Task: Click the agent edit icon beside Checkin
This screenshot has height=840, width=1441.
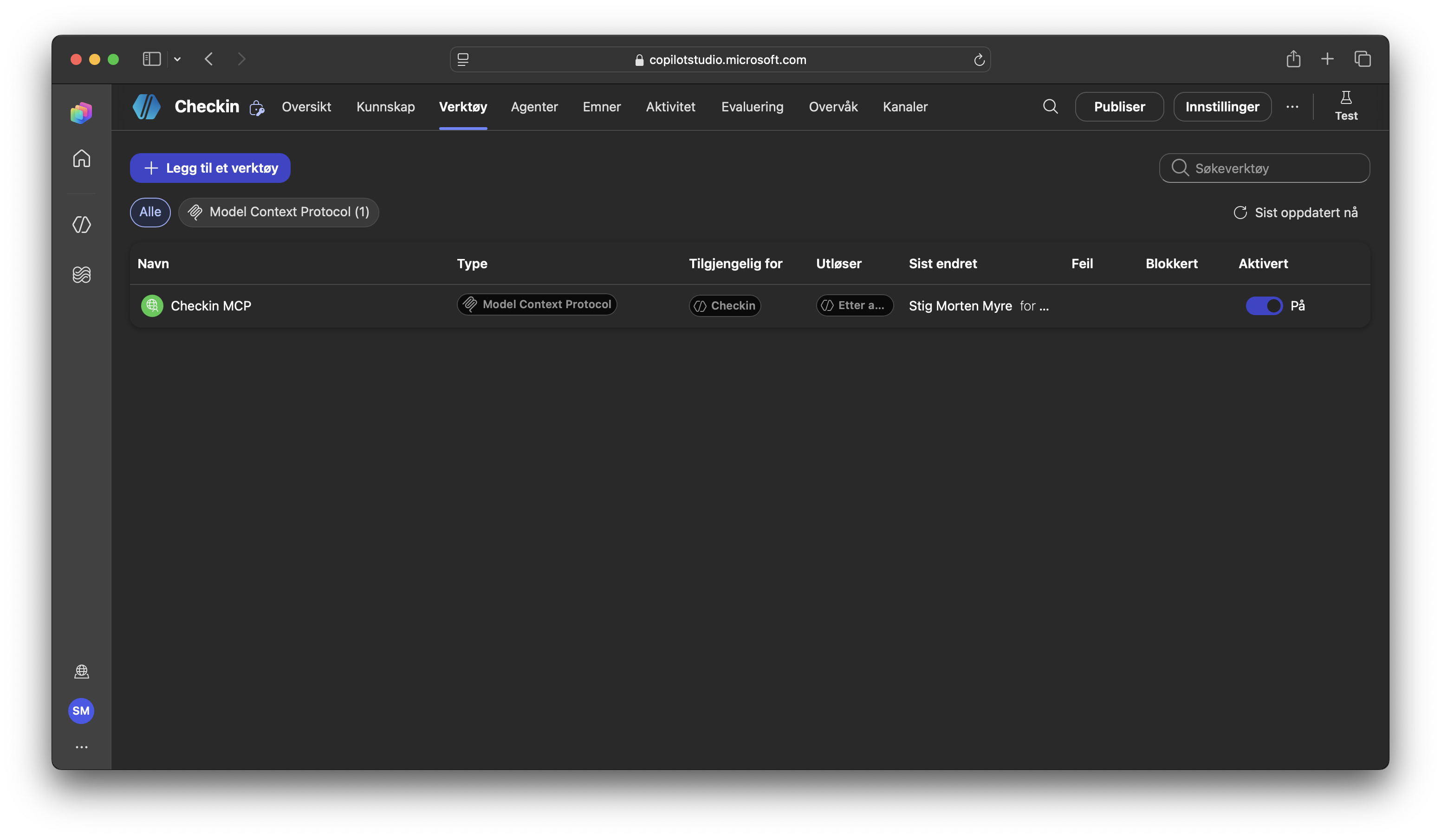Action: click(x=257, y=108)
